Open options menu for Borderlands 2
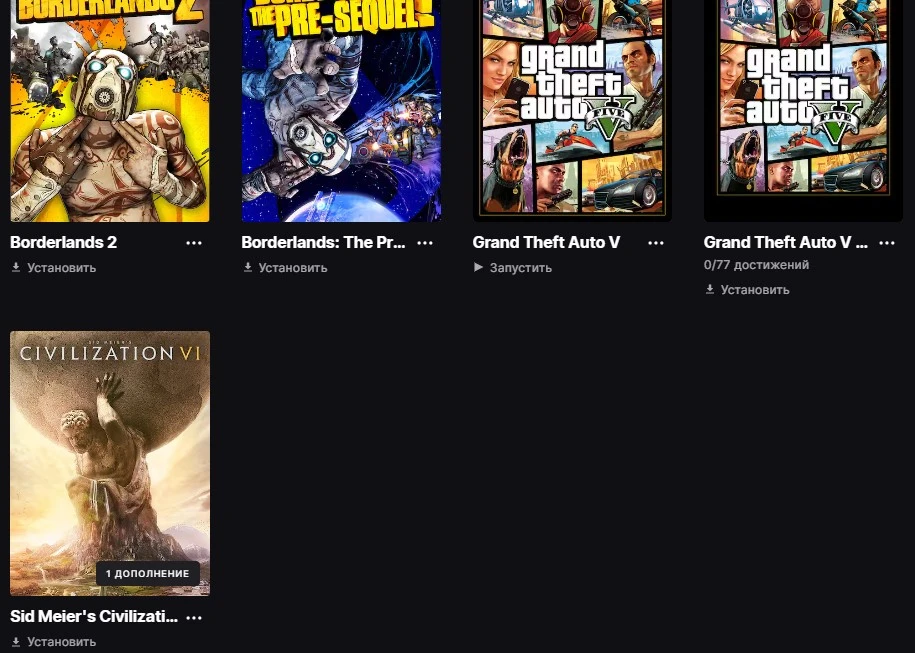 coord(194,243)
